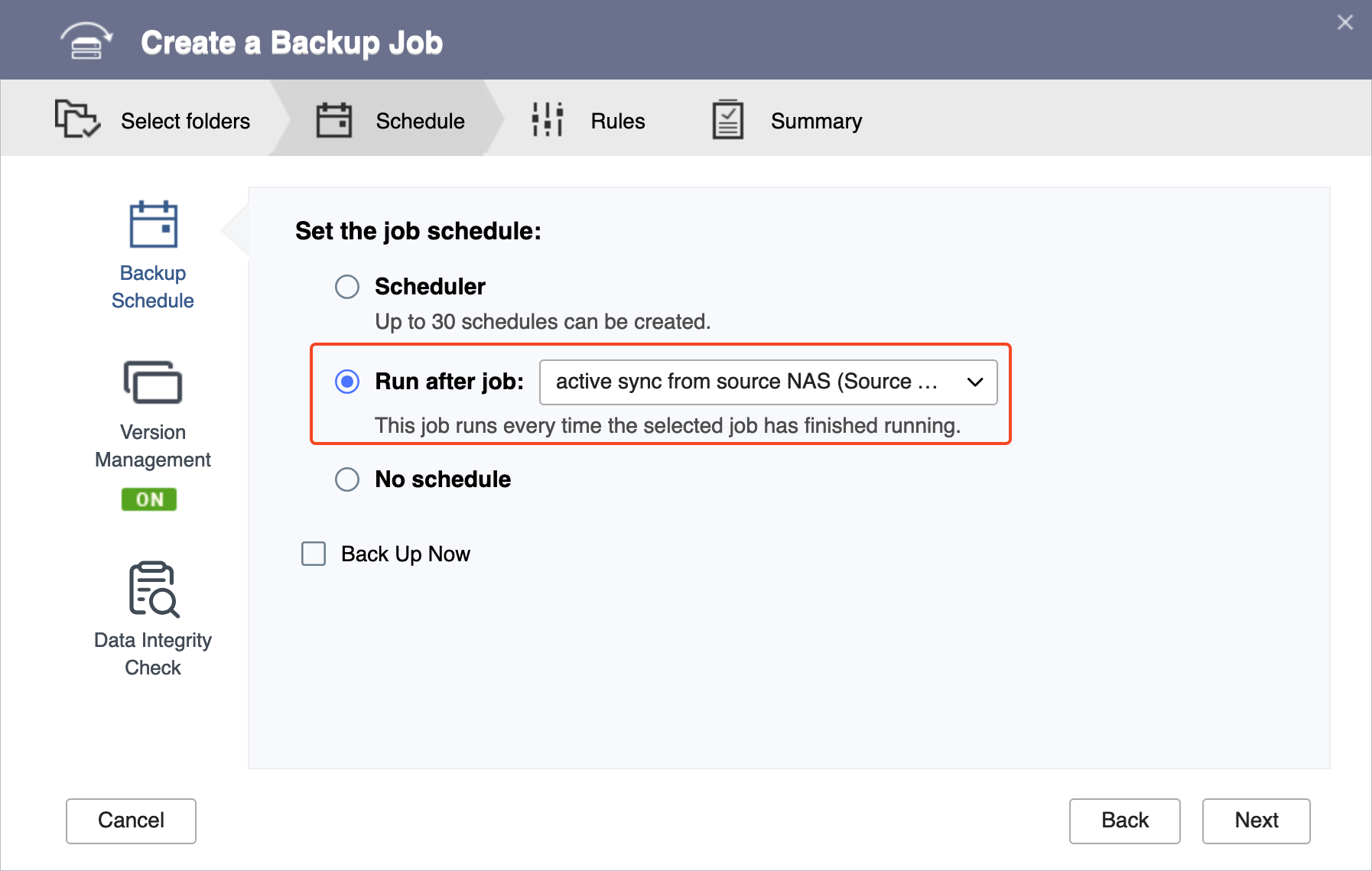Screen dimensions: 1372x871
Task: Enable the Back Up Now checkbox
Action: (314, 554)
